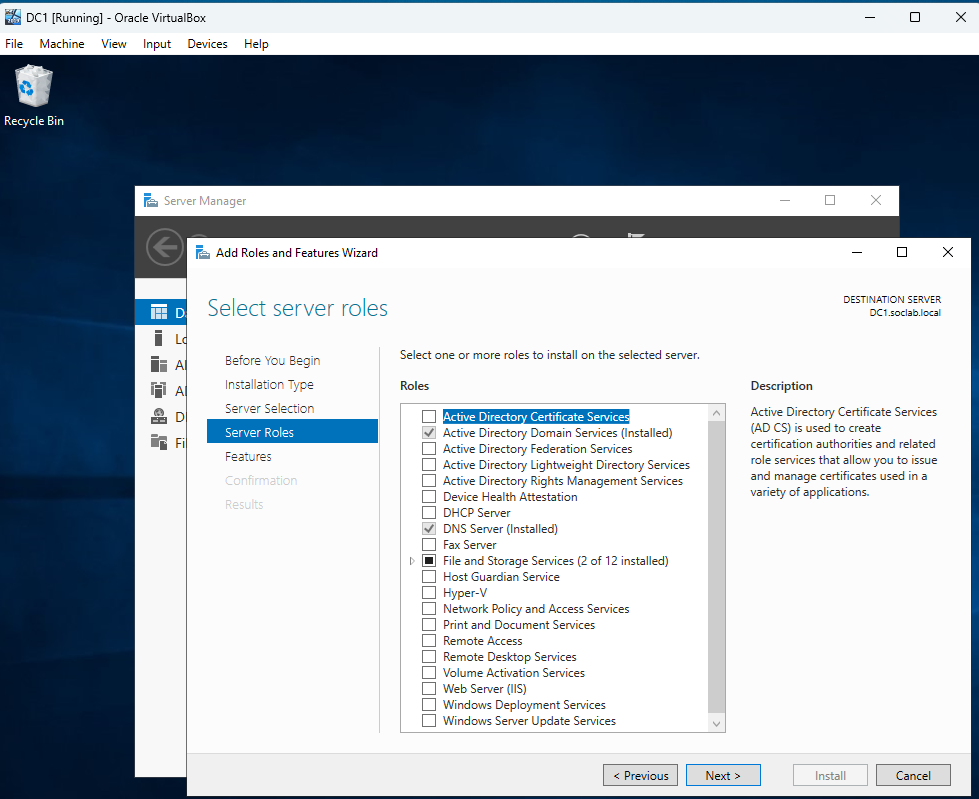Check Active Directory Rights Management Services
Screen dimensions: 979x799
pyautogui.click(x=429, y=481)
